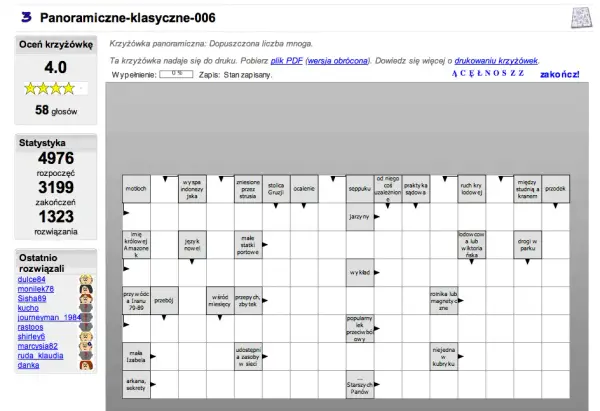The width and height of the screenshot is (600, 411).
Task: Click avatar icon beside dulce84
Action: tap(86, 279)
